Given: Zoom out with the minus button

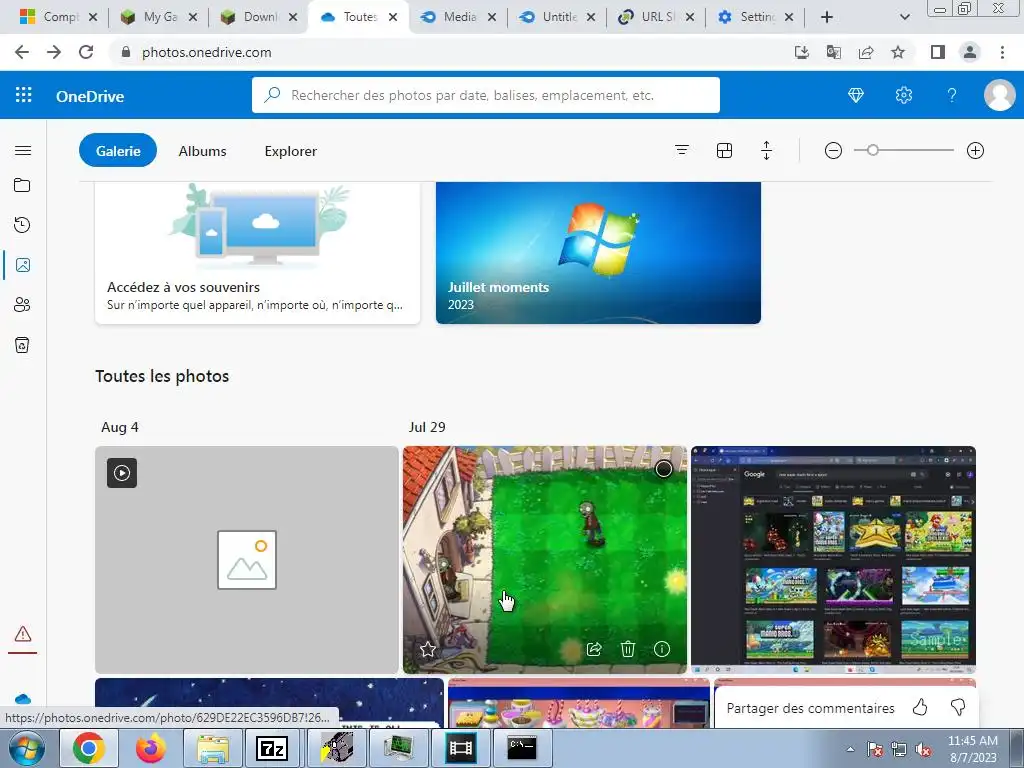Looking at the screenshot, I should 833,151.
